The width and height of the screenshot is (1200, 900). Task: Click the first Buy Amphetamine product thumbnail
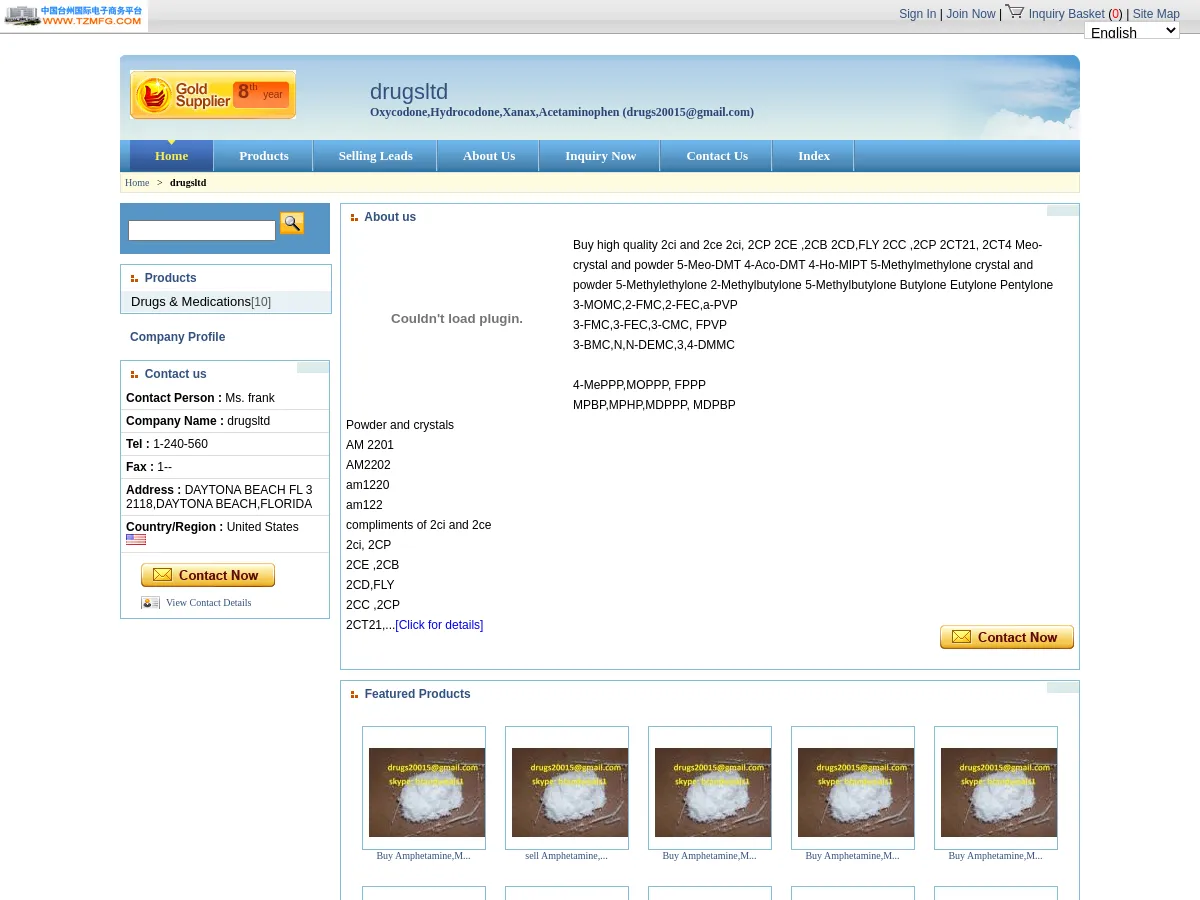426,792
